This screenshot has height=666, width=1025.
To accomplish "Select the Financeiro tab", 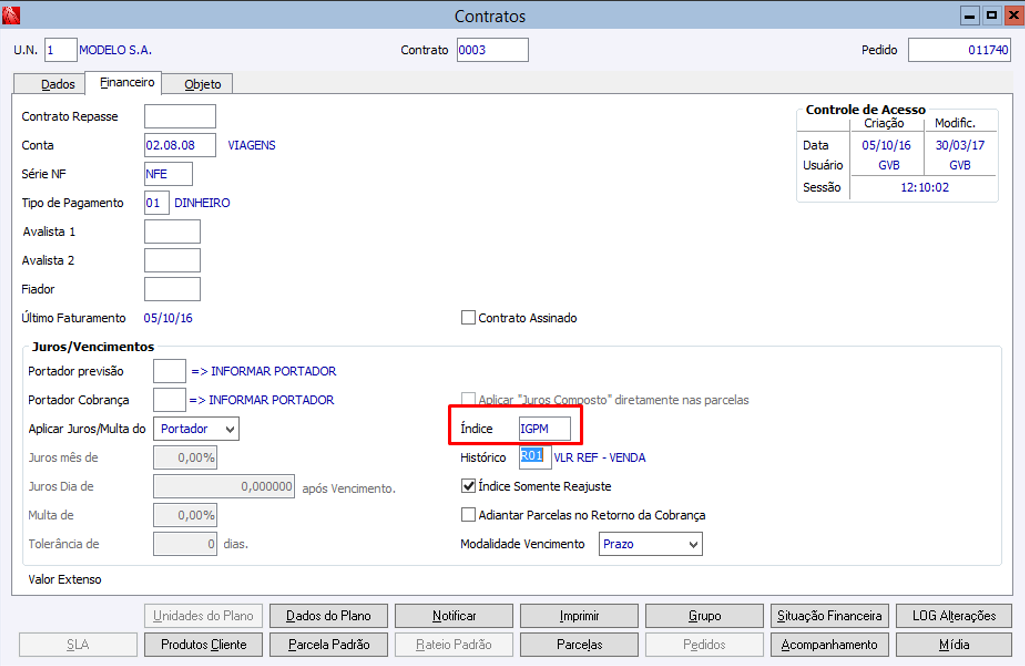I will [124, 83].
